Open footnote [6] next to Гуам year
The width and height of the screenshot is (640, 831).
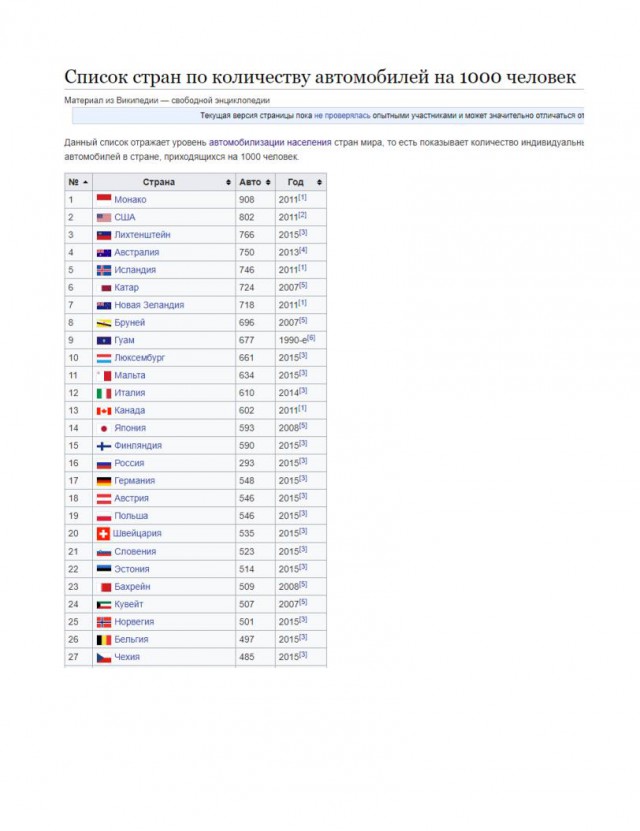311,338
